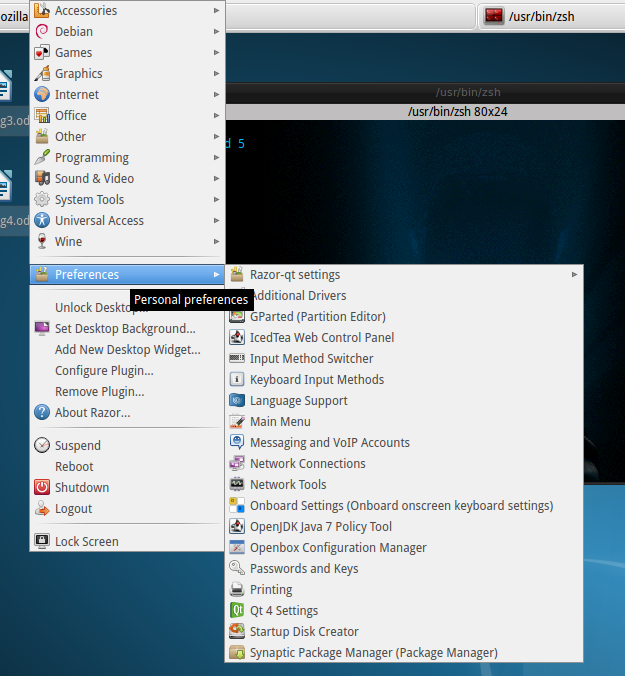The width and height of the screenshot is (625, 676).
Task: Choose Suspend from the menu
Action: pos(127,445)
